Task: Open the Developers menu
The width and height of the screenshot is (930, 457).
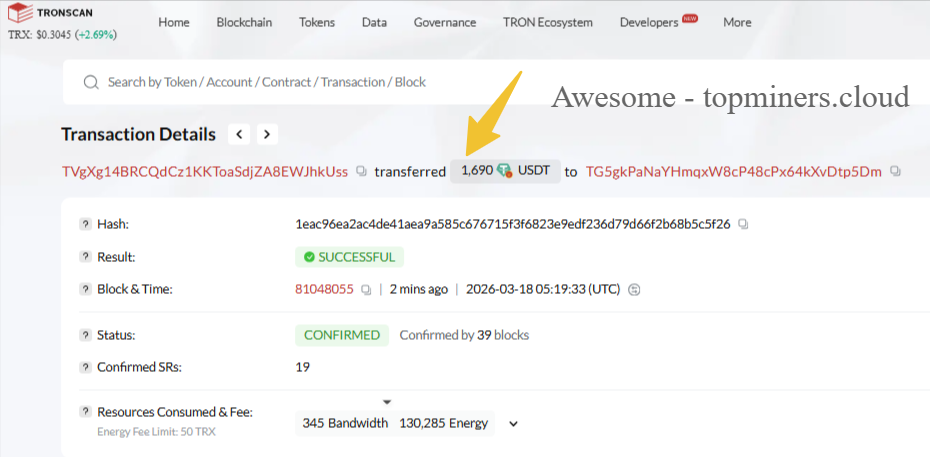Action: [649, 23]
